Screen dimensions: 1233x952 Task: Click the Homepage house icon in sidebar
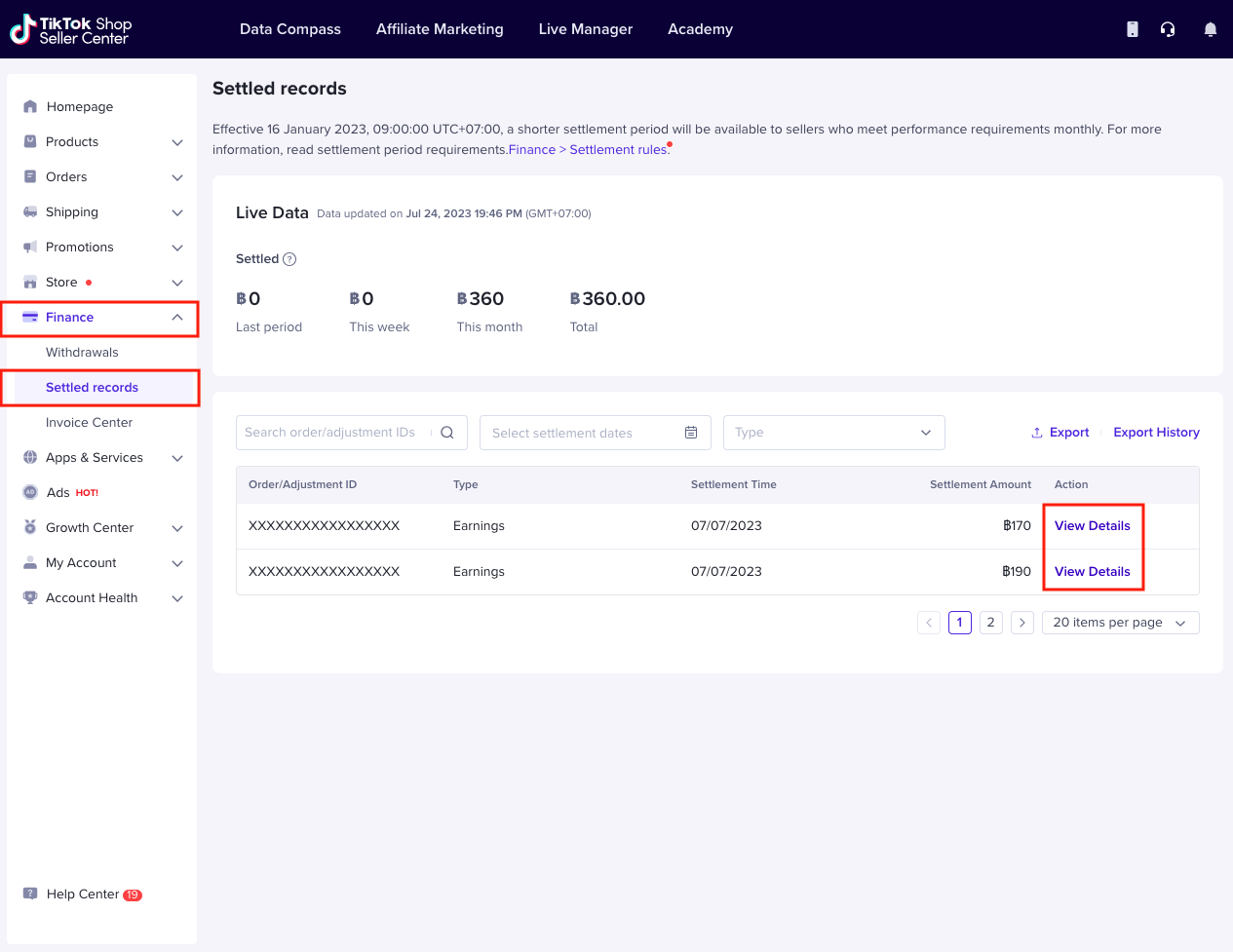[x=30, y=107]
